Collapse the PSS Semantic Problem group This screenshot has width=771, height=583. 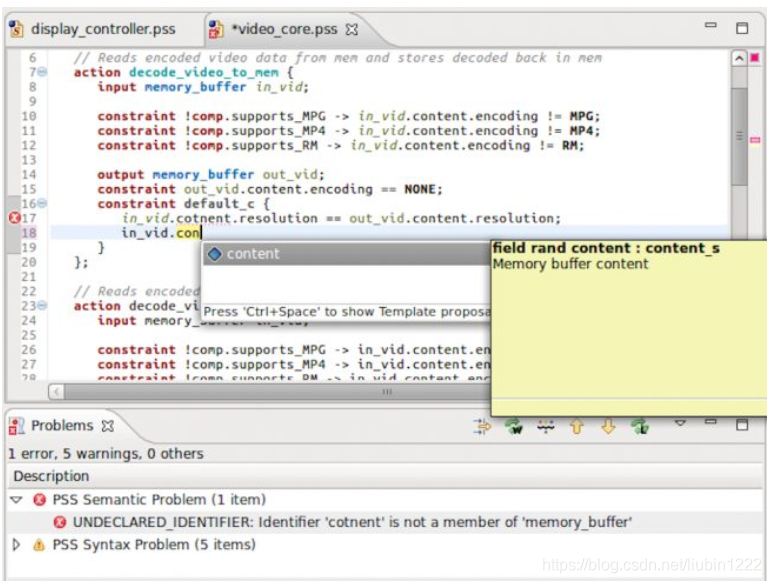click(x=16, y=500)
